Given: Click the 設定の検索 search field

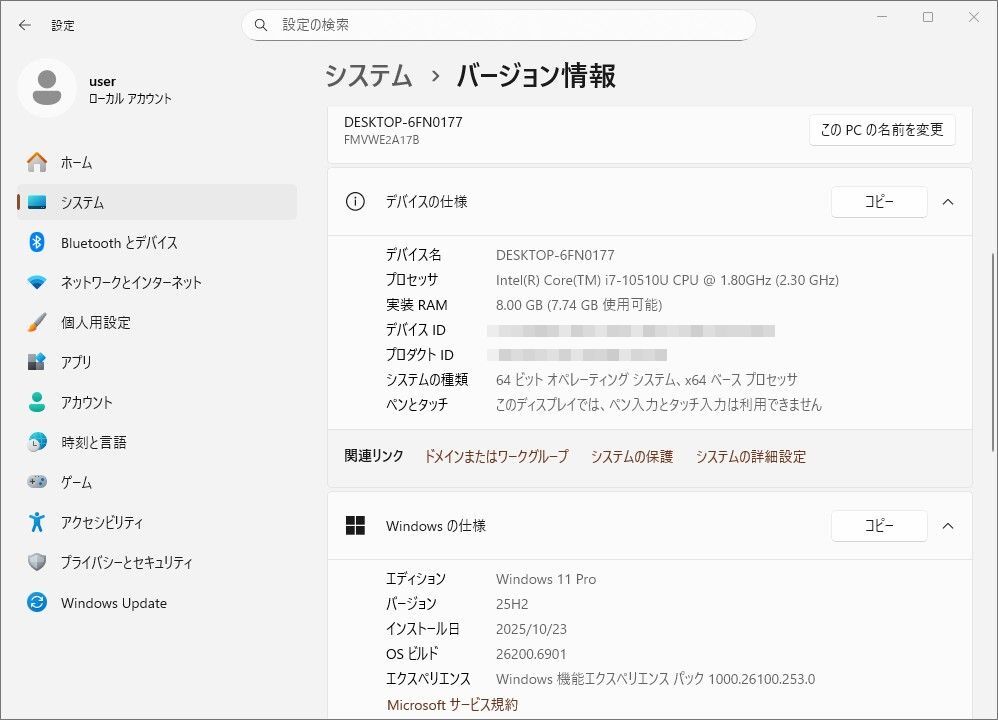Looking at the screenshot, I should (x=498, y=25).
